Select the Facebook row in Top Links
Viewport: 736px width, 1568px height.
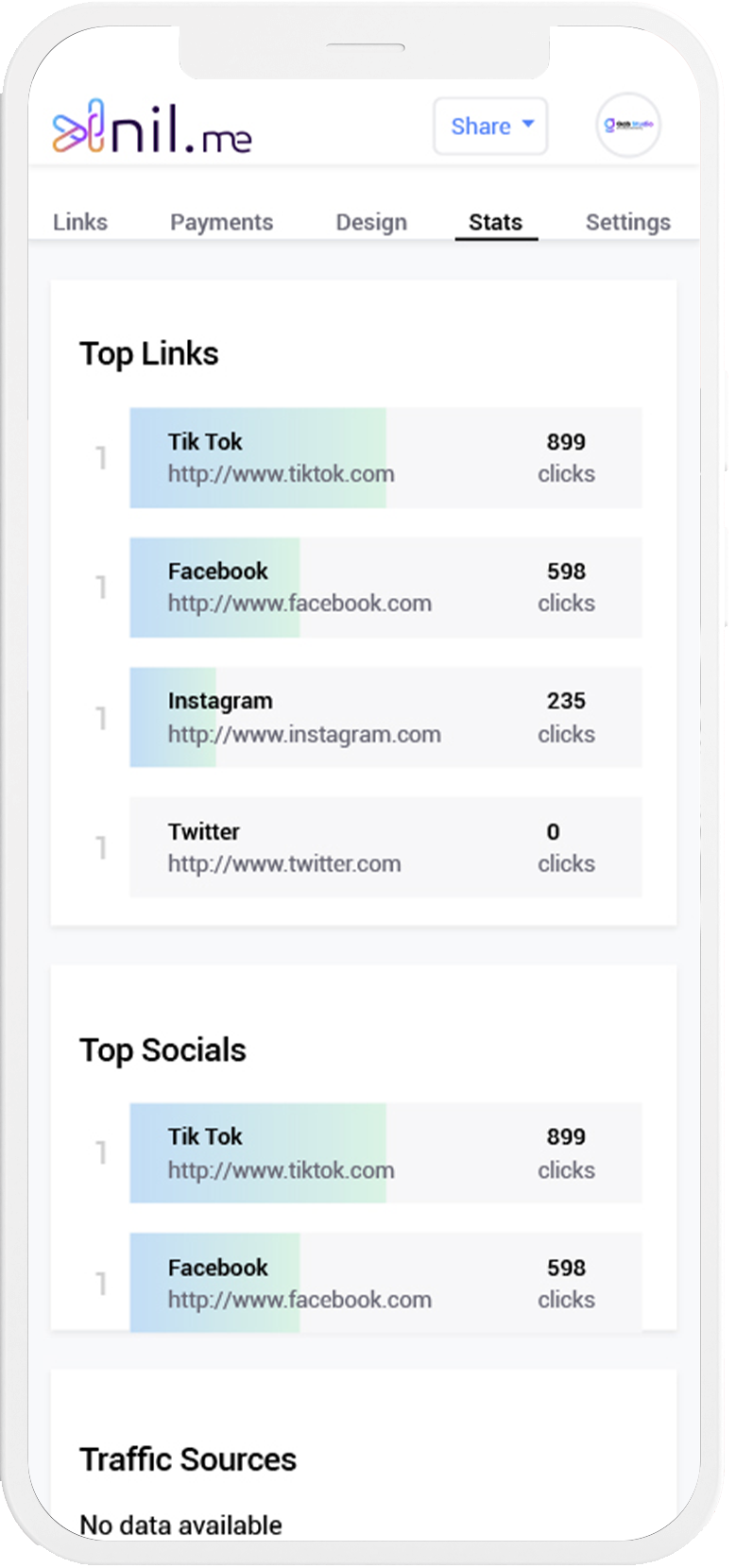tap(385, 588)
